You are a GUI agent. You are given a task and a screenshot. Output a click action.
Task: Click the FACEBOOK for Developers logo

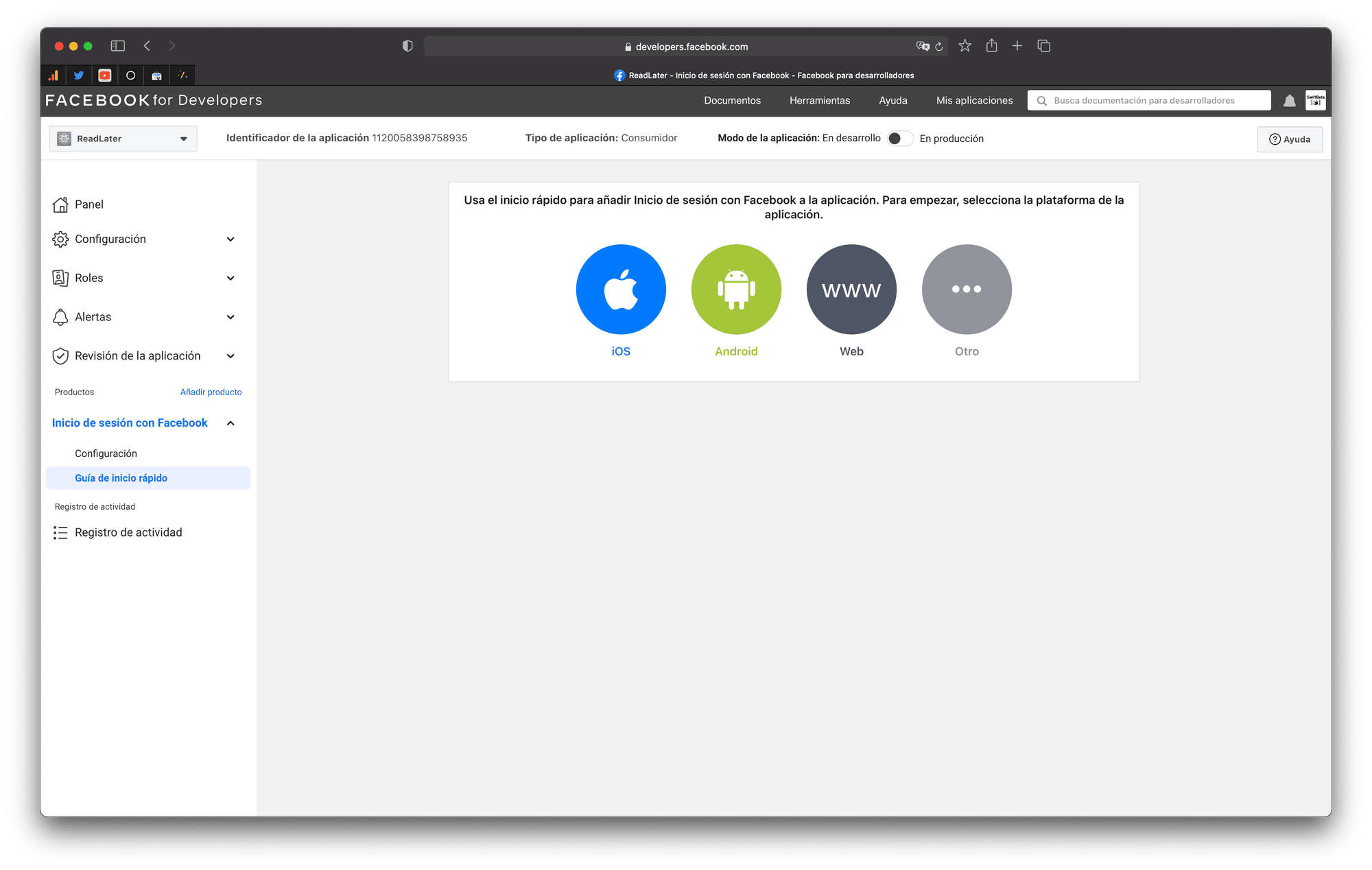(x=154, y=100)
